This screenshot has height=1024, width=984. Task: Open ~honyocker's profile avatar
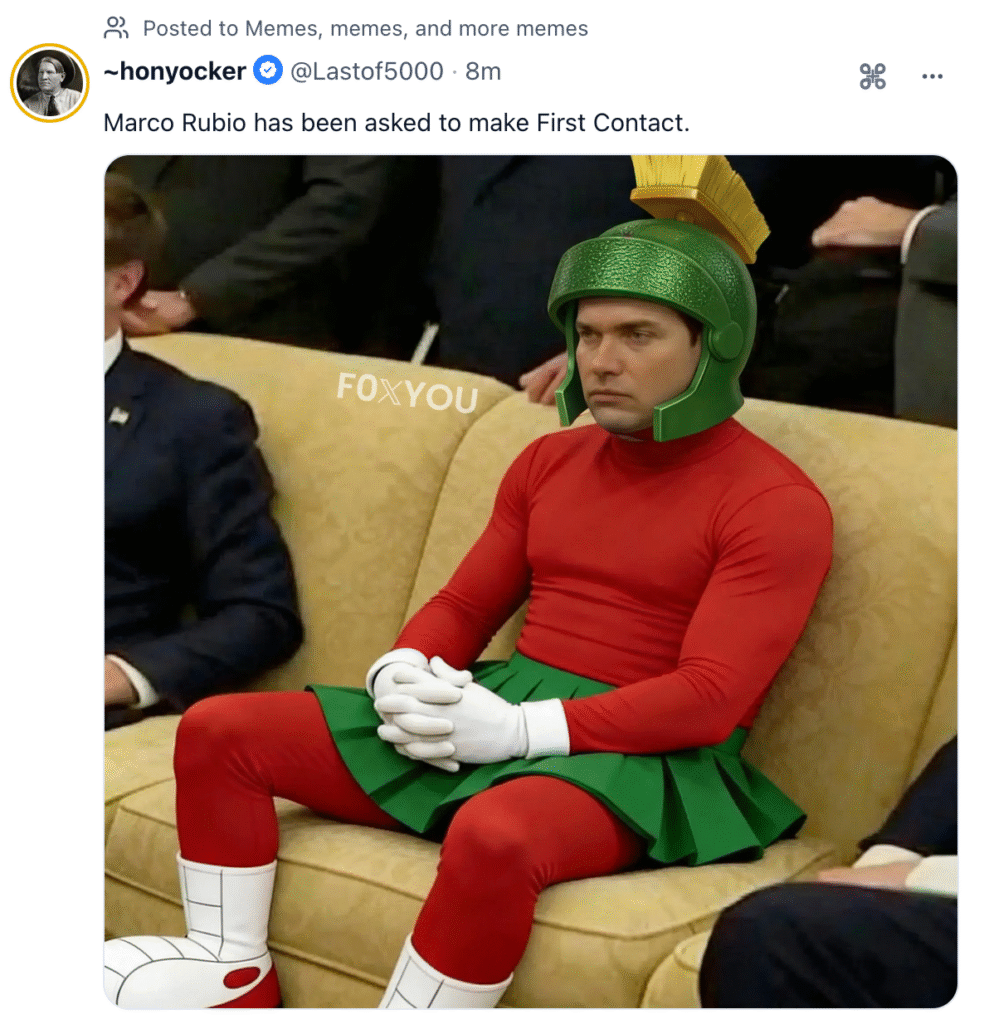(x=49, y=83)
